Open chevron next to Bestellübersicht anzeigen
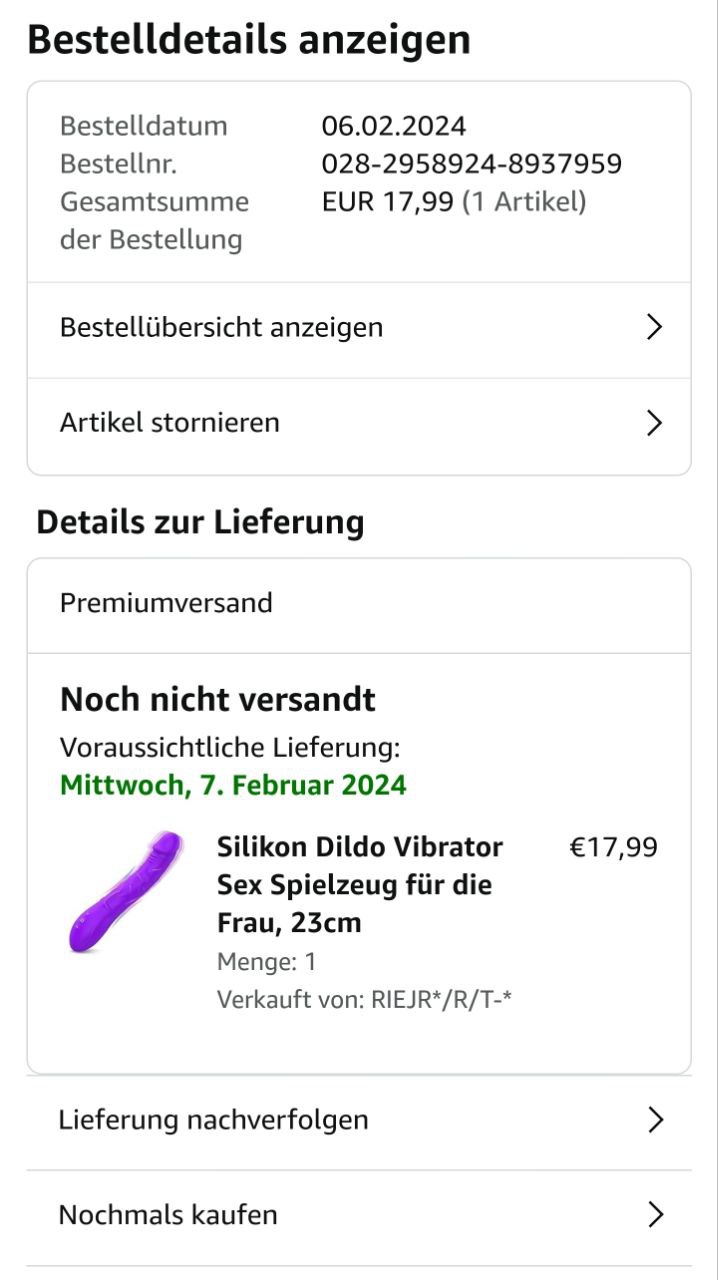This screenshot has width=718, height=1280. (655, 327)
